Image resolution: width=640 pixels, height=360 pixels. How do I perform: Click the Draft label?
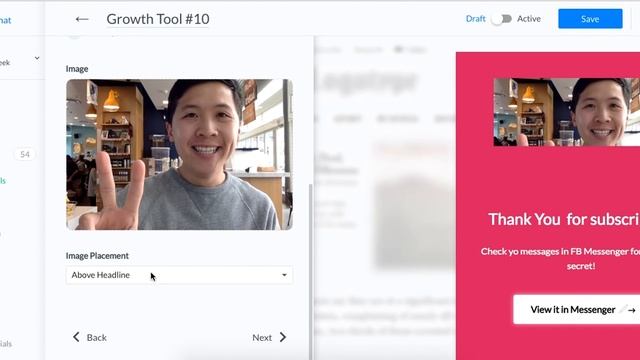[x=476, y=19]
